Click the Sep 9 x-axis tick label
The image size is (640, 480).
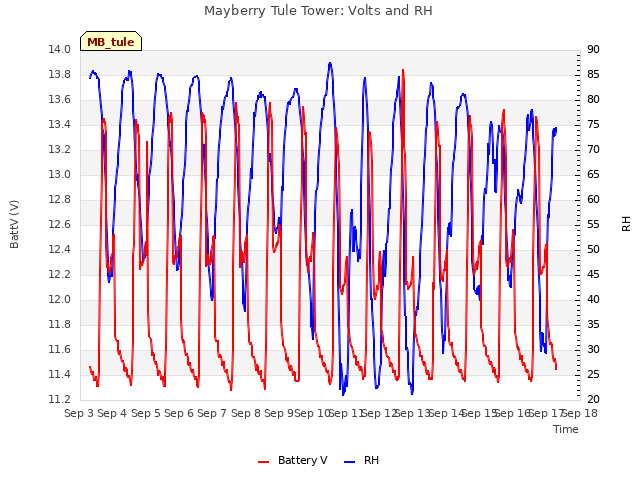point(278,413)
